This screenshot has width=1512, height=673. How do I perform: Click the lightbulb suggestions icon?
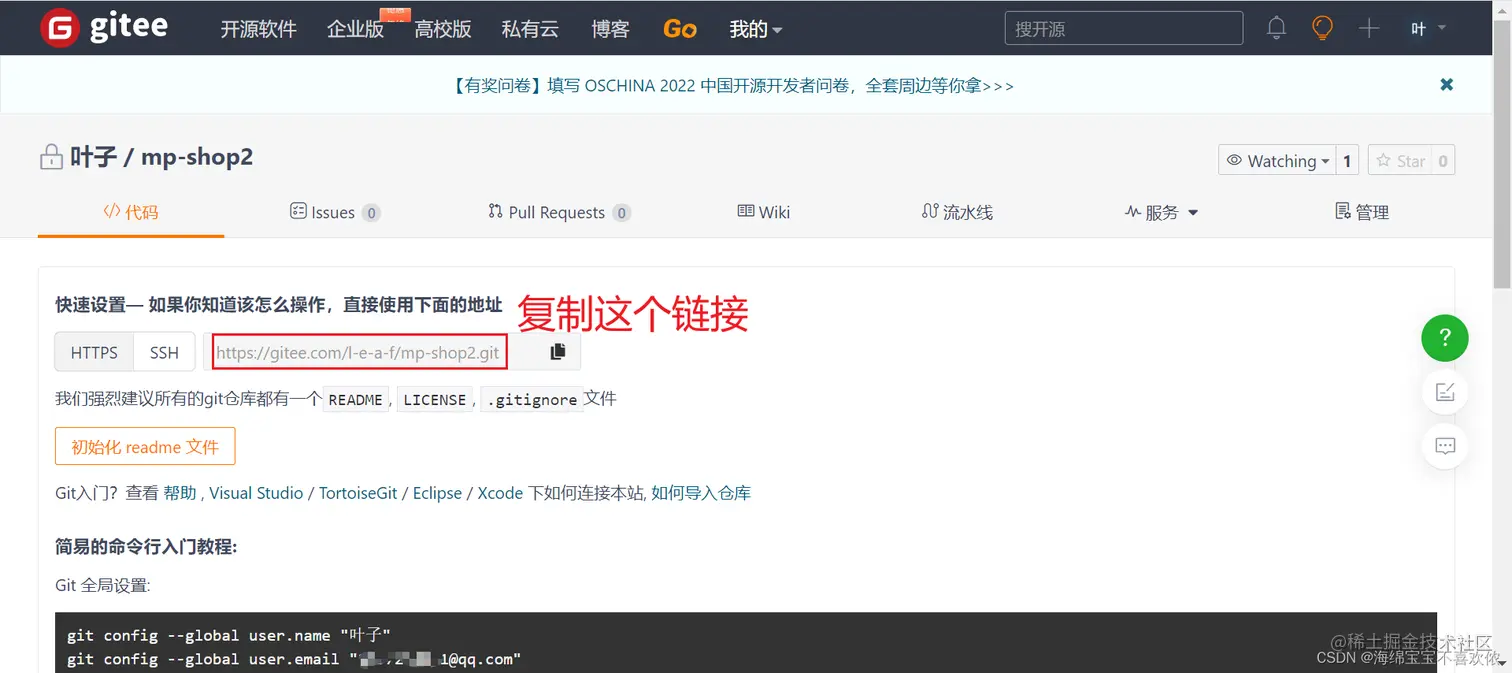tap(1322, 28)
